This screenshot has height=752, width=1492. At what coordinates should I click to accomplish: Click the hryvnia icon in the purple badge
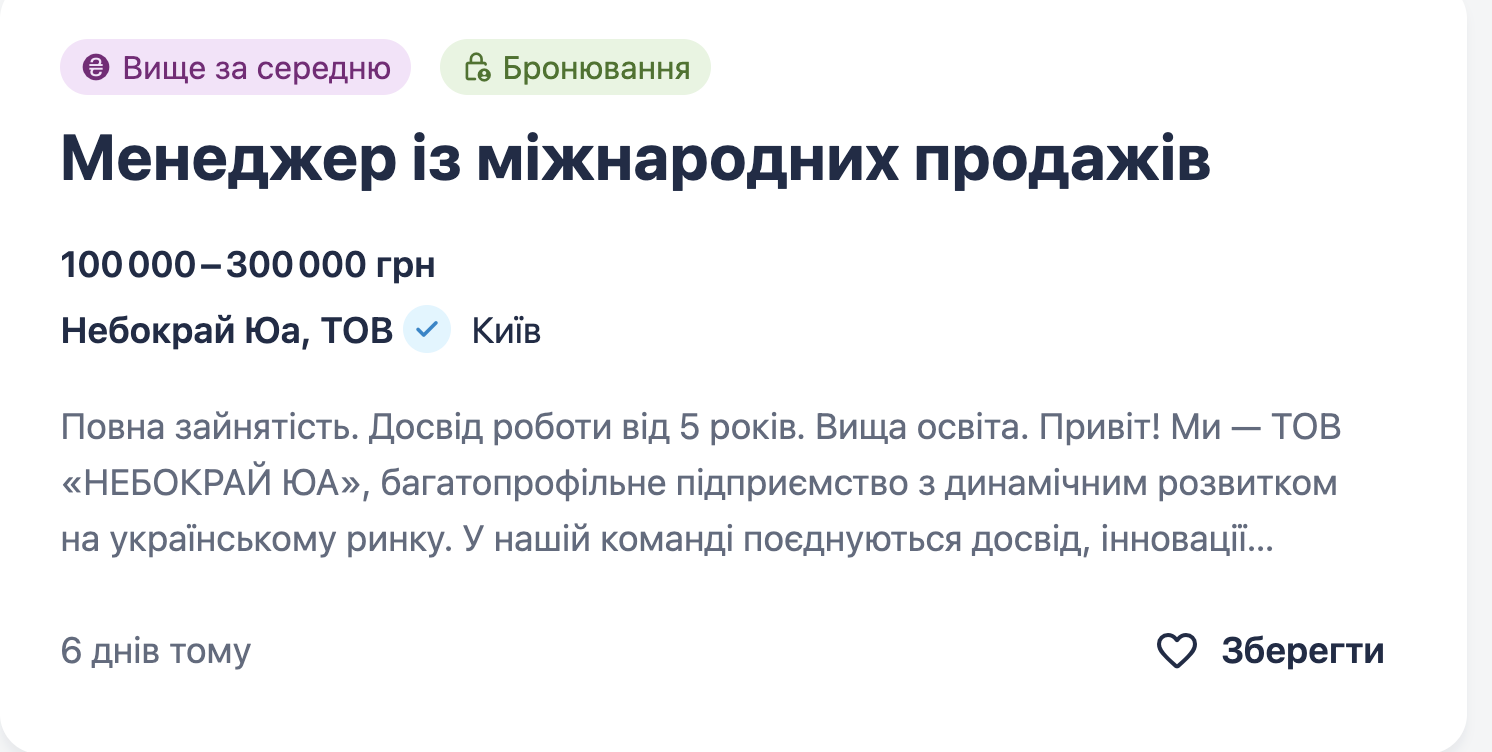click(x=96, y=68)
